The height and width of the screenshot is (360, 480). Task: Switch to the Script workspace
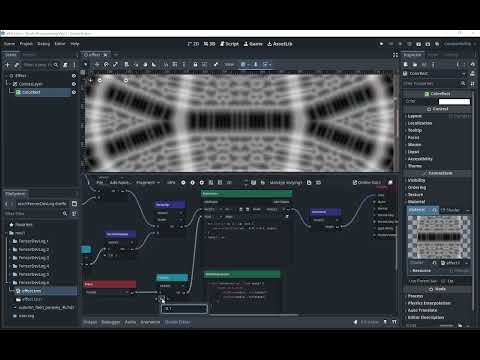point(229,44)
